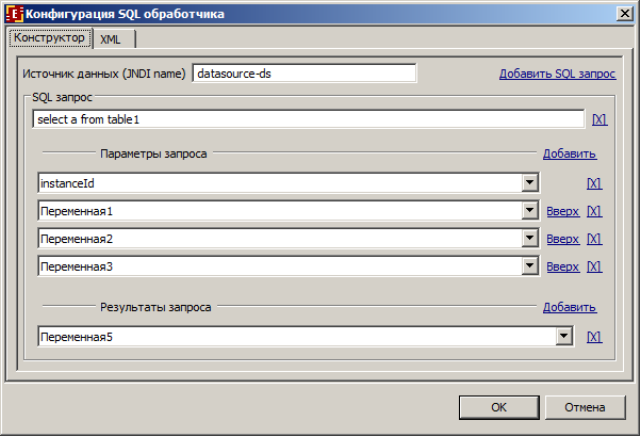Image resolution: width=640 pixels, height=436 pixels.
Task: Add a new query result
Action: tap(569, 308)
